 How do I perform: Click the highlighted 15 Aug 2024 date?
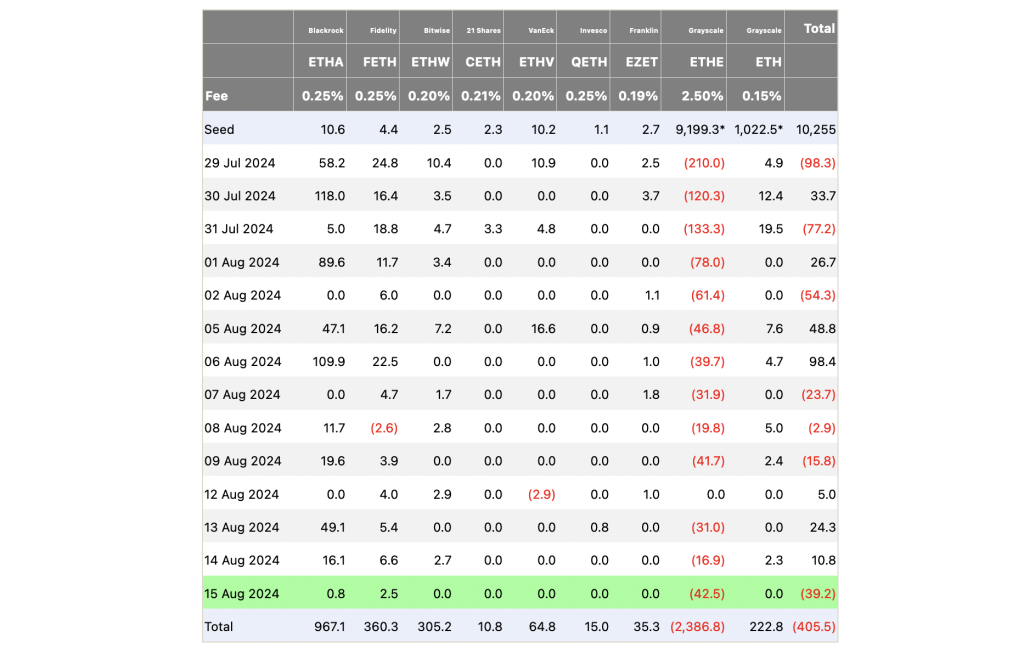(242, 594)
